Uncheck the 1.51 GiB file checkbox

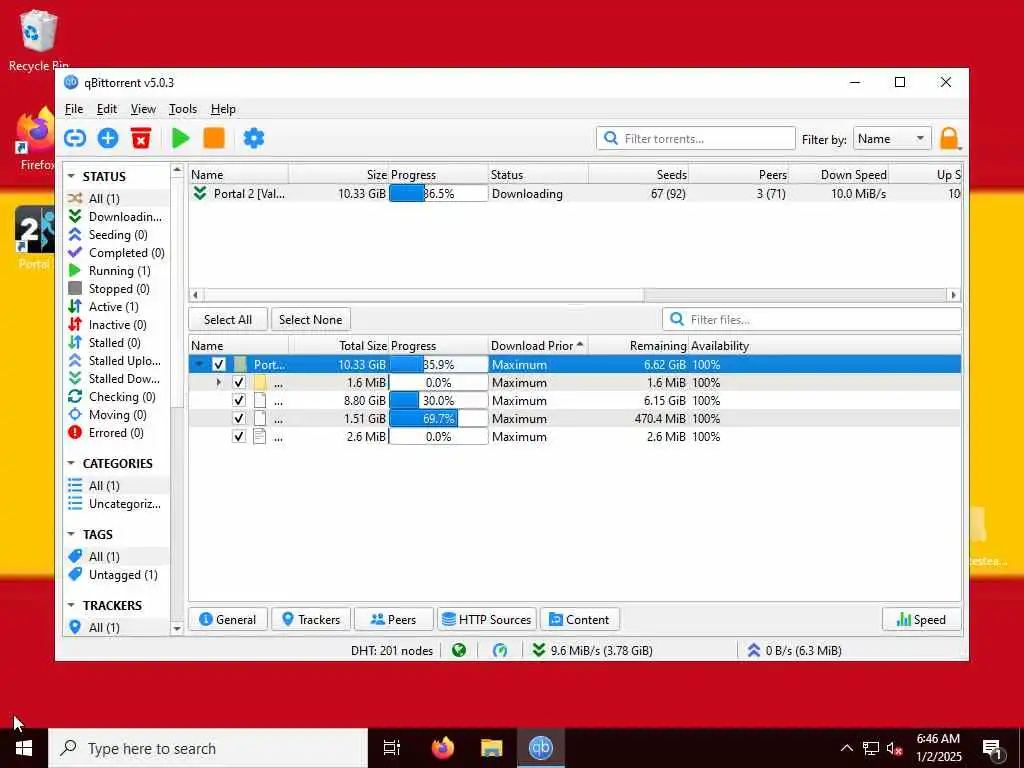[x=239, y=419]
